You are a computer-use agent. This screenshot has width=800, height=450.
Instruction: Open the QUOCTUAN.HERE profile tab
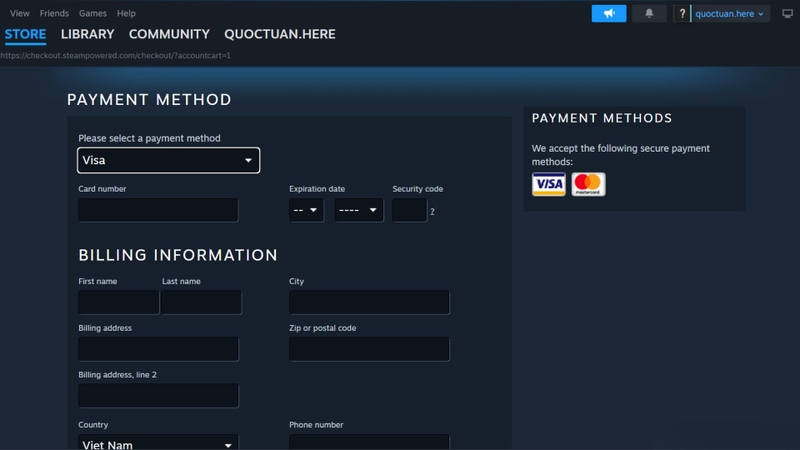click(x=280, y=34)
